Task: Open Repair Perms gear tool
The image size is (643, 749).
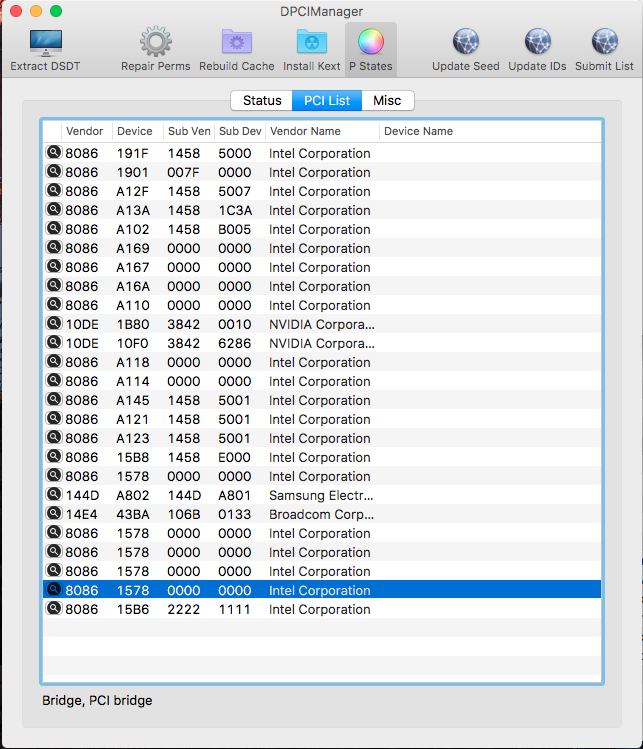Action: (155, 42)
